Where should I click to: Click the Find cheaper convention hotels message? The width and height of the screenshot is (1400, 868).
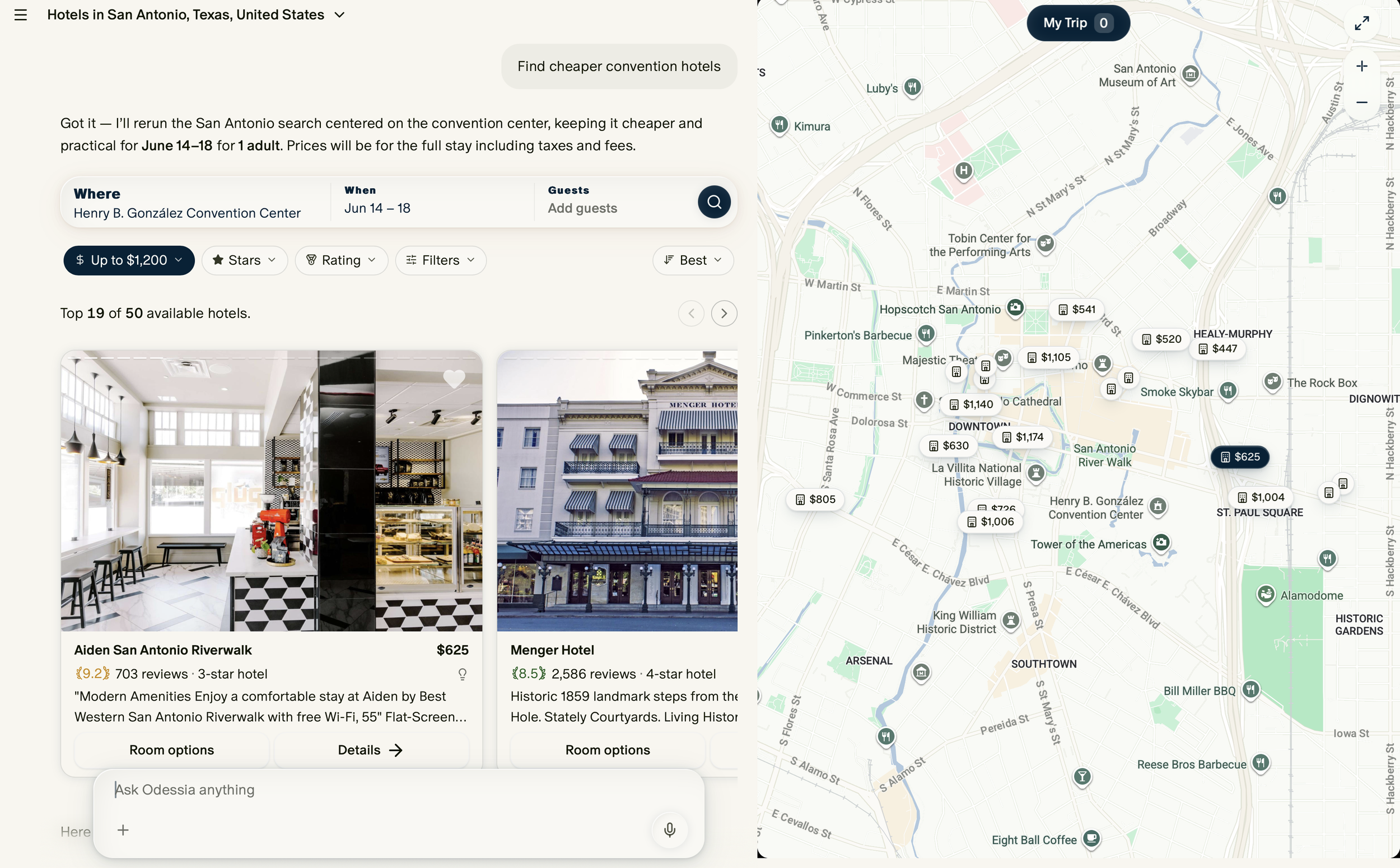click(x=619, y=67)
